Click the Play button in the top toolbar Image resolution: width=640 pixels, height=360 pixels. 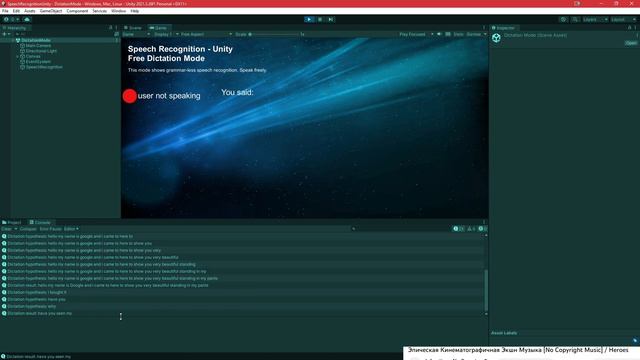click(x=309, y=19)
